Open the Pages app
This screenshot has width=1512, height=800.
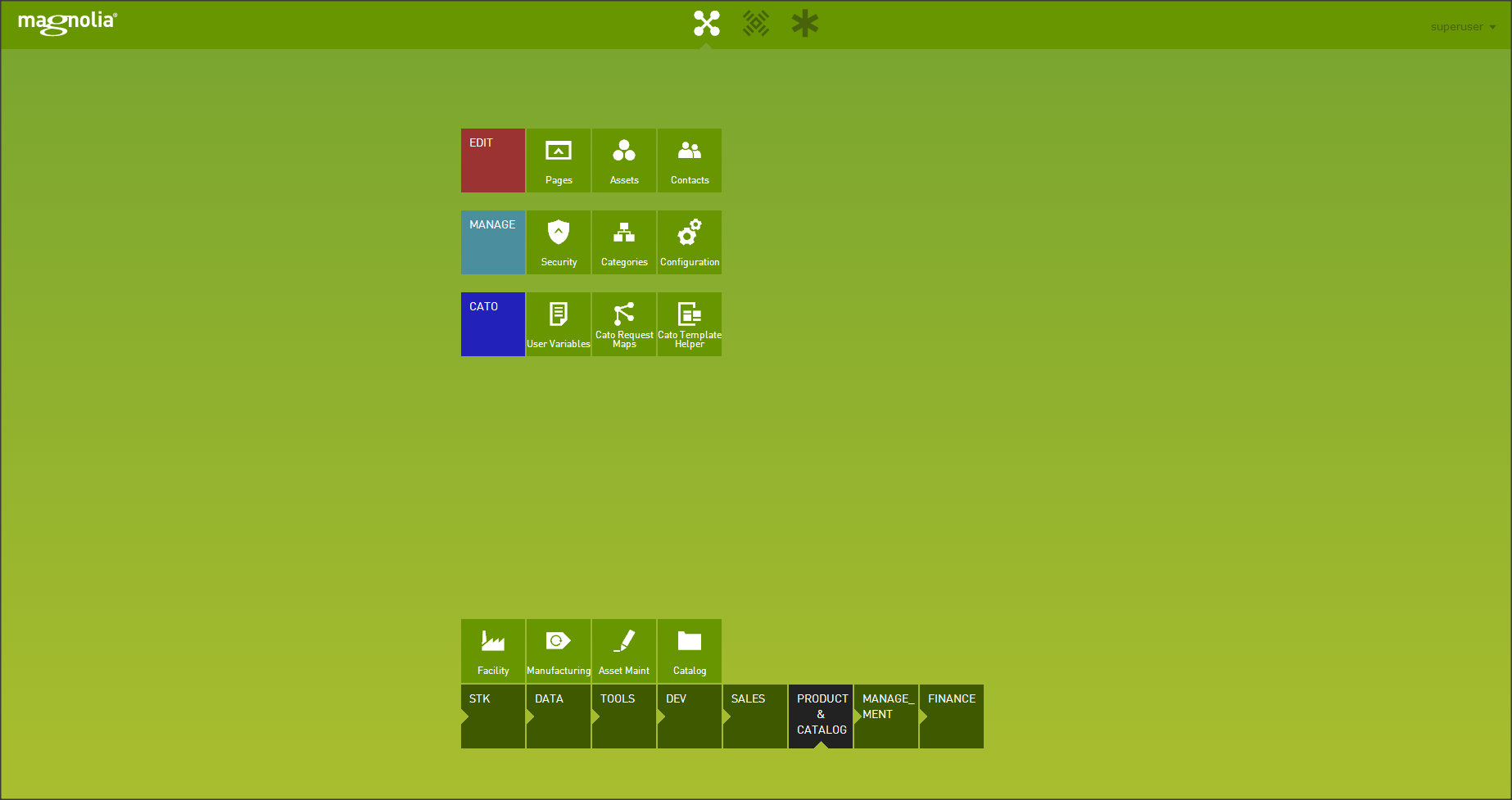(x=558, y=160)
